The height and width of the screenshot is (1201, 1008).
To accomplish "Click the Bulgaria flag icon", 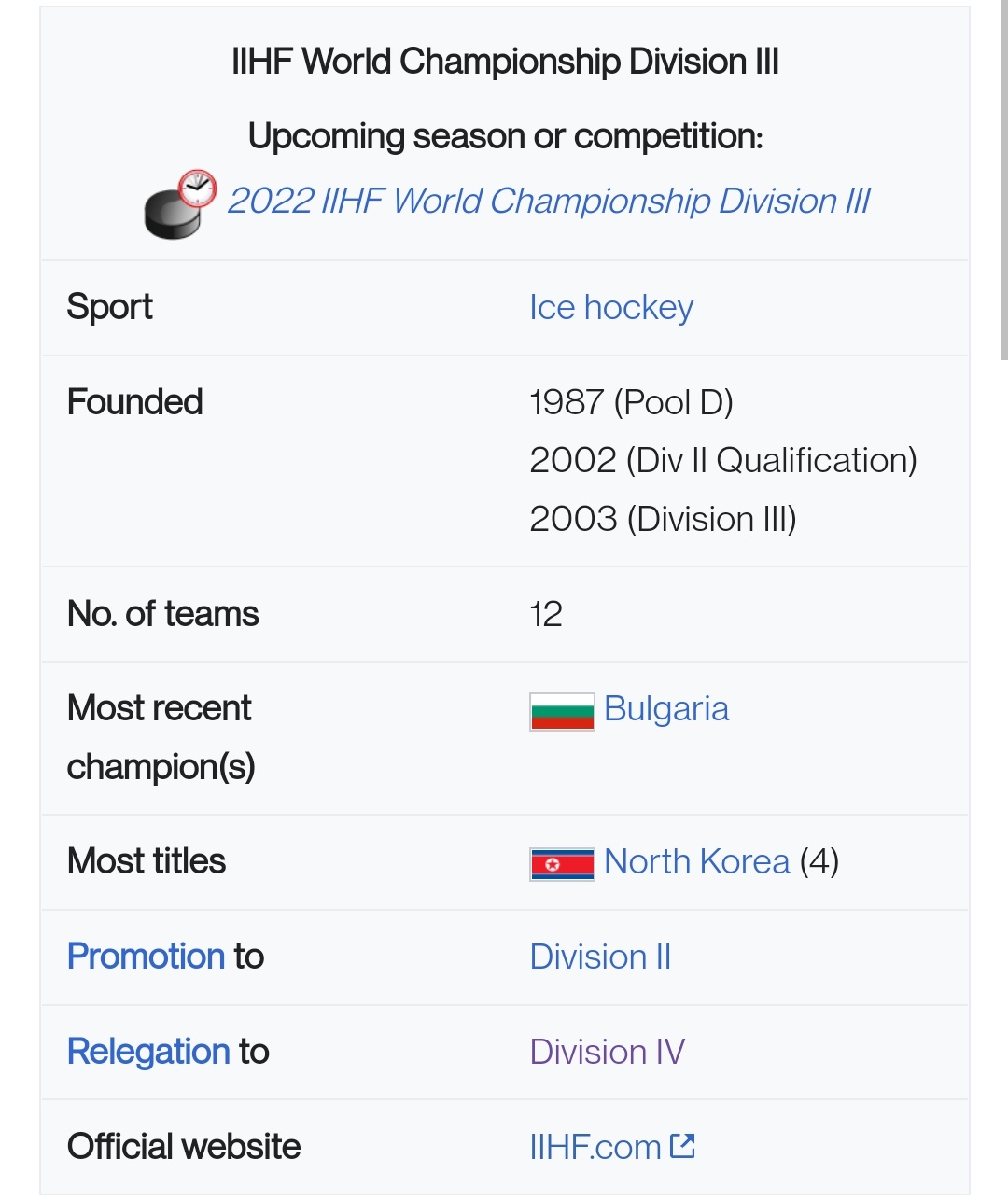I will tap(562, 711).
